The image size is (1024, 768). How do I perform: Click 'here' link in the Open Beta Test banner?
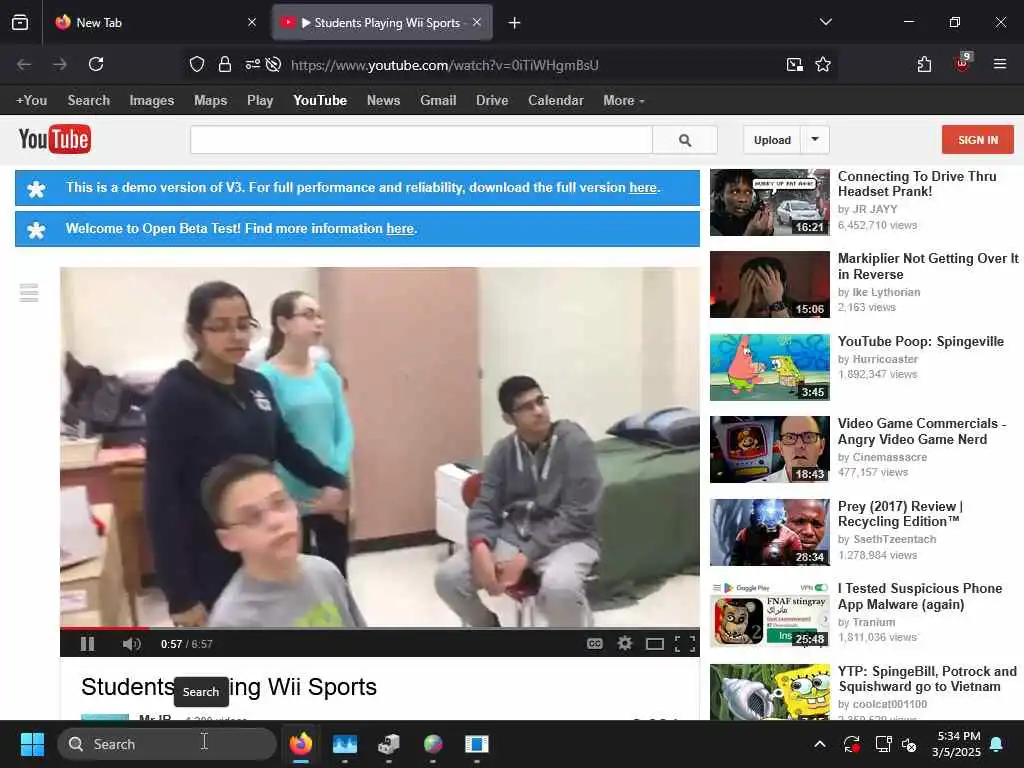tap(400, 229)
